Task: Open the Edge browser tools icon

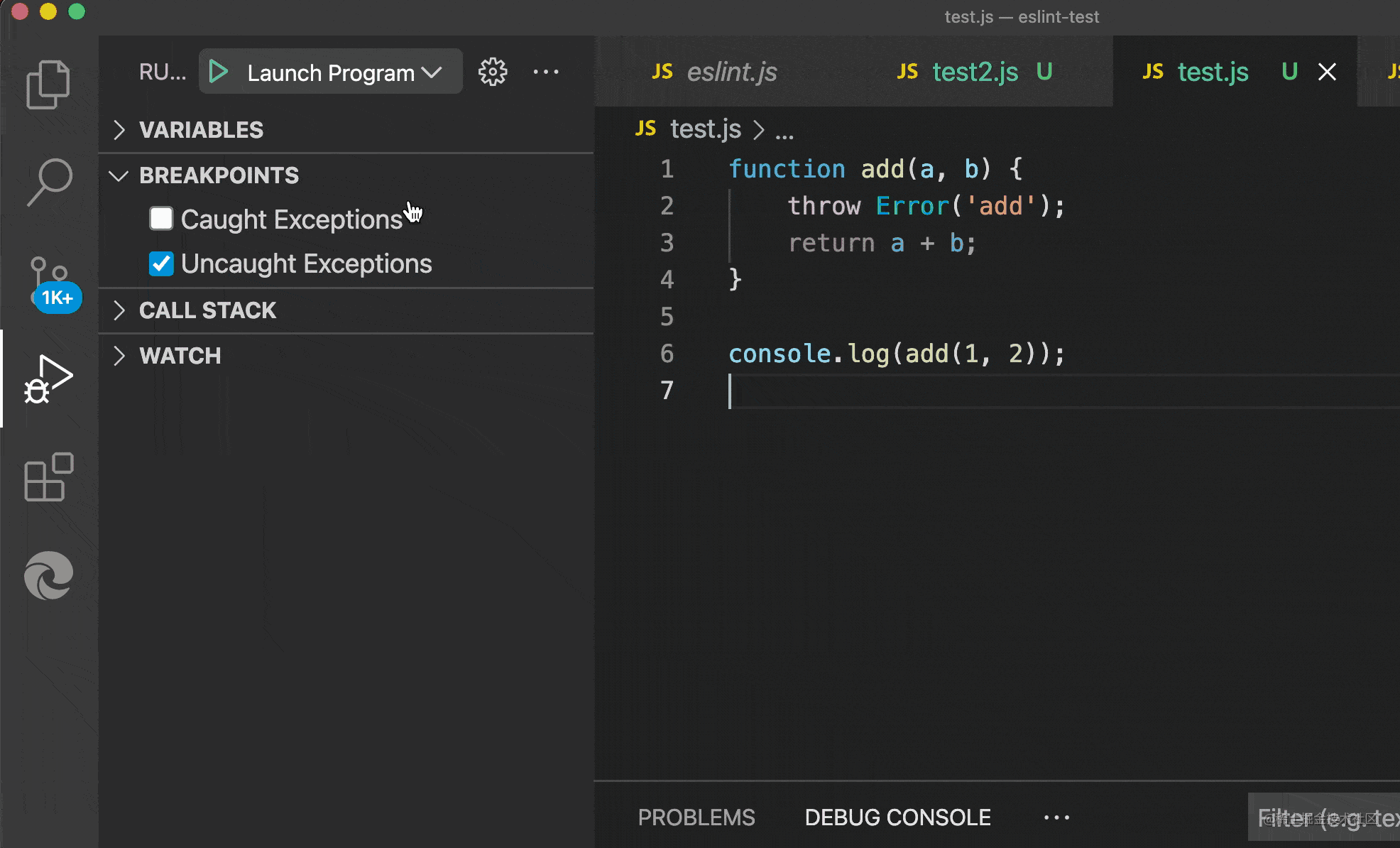Action: [48, 575]
